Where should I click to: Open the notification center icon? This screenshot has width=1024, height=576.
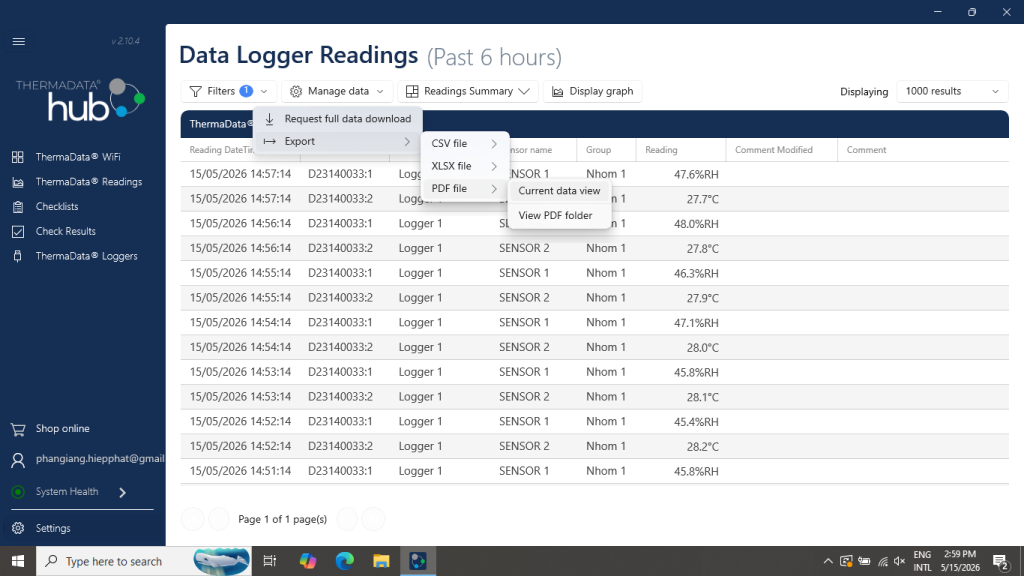[1000, 561]
